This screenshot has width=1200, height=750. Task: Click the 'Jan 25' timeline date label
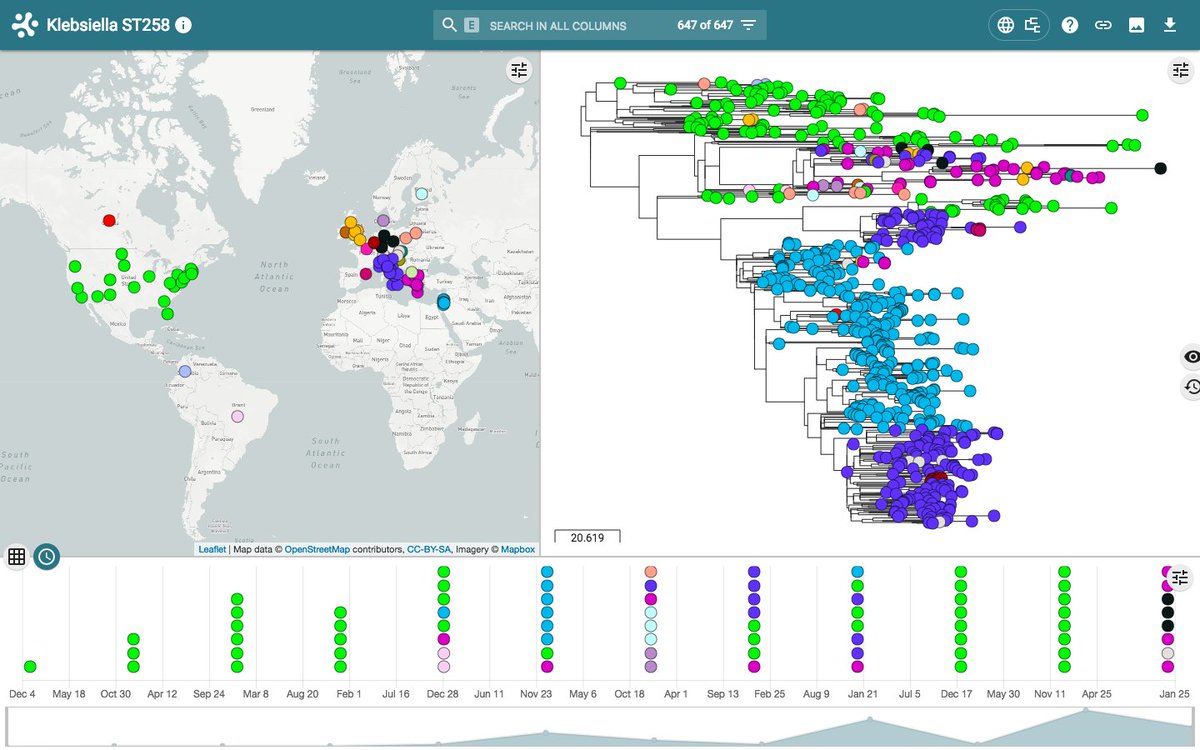coord(1174,694)
